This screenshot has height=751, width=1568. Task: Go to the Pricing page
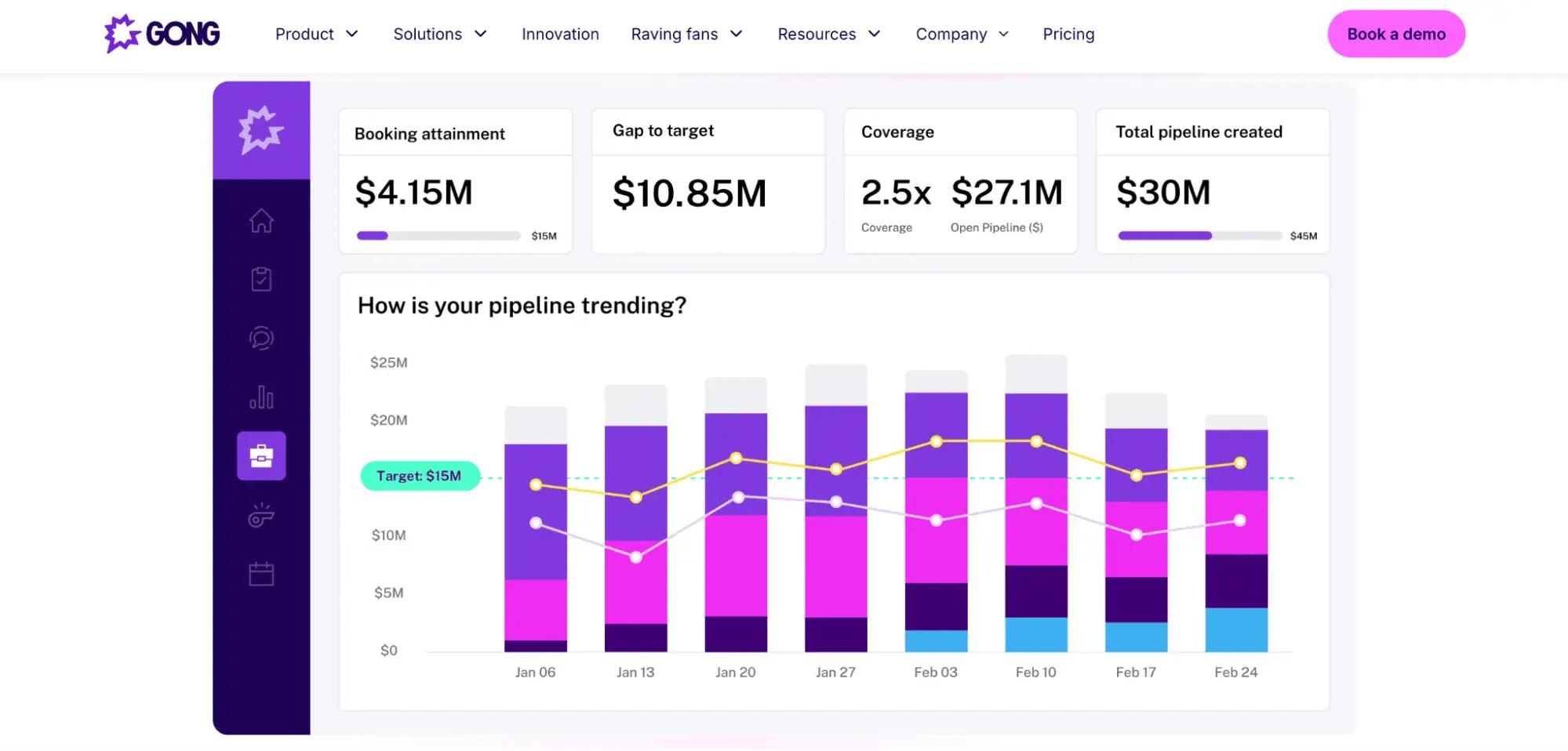click(x=1068, y=34)
